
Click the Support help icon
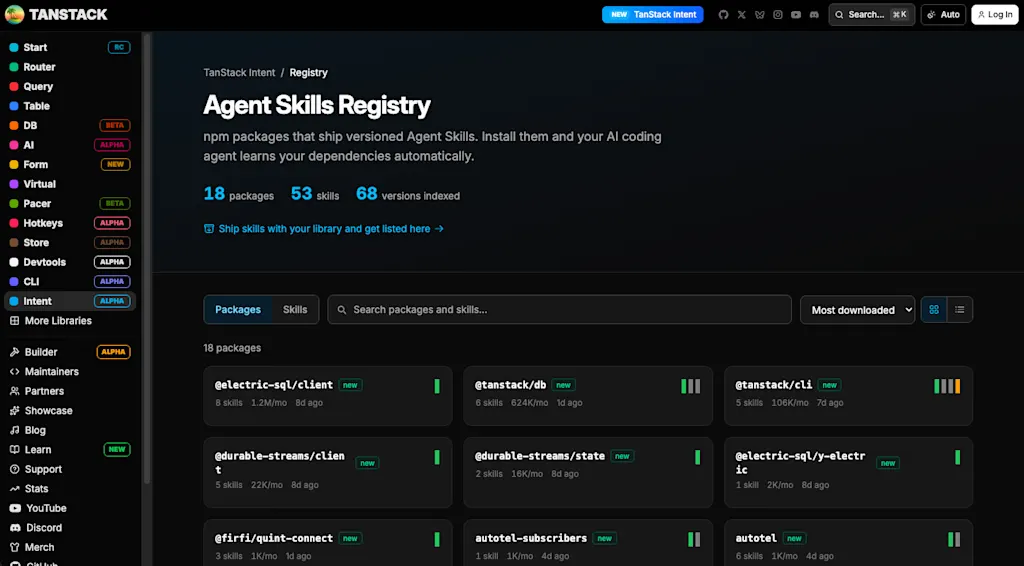[x=14, y=469]
